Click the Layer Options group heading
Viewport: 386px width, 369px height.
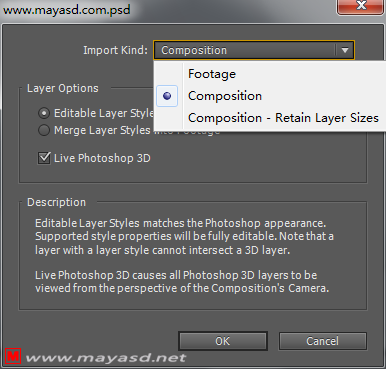63,88
